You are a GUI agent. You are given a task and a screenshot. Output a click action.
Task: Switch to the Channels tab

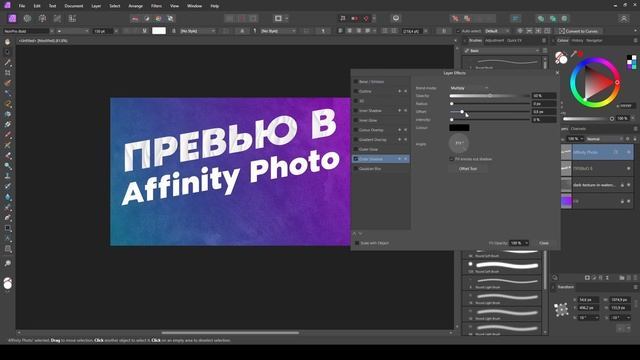click(578, 129)
